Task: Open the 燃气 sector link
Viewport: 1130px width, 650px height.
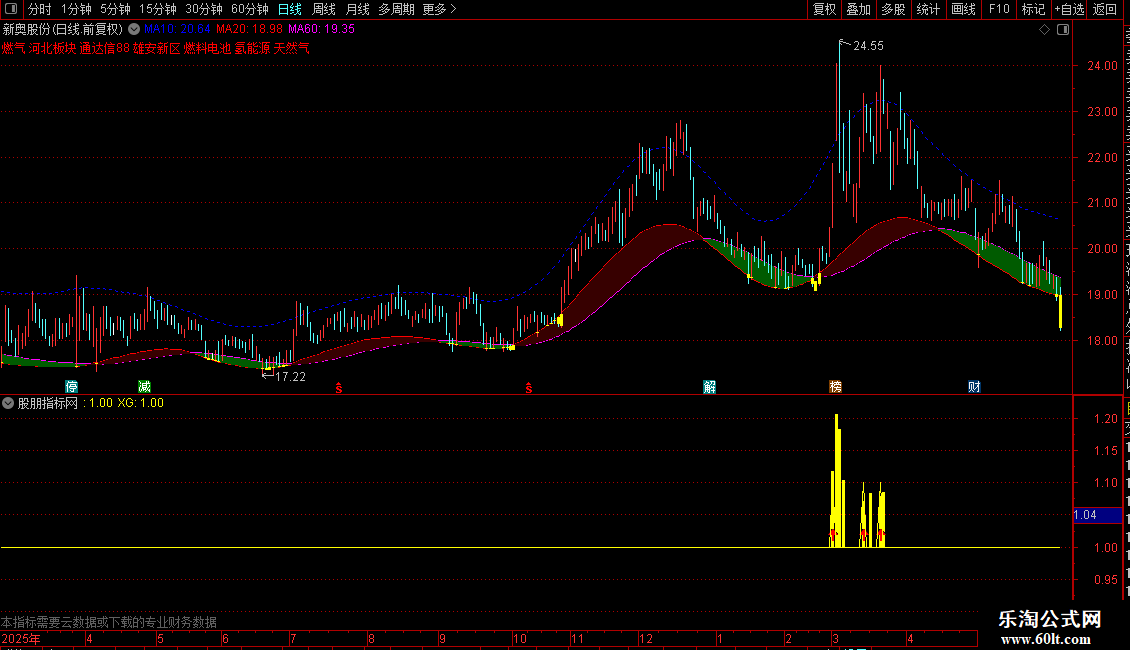Action: click(x=14, y=48)
